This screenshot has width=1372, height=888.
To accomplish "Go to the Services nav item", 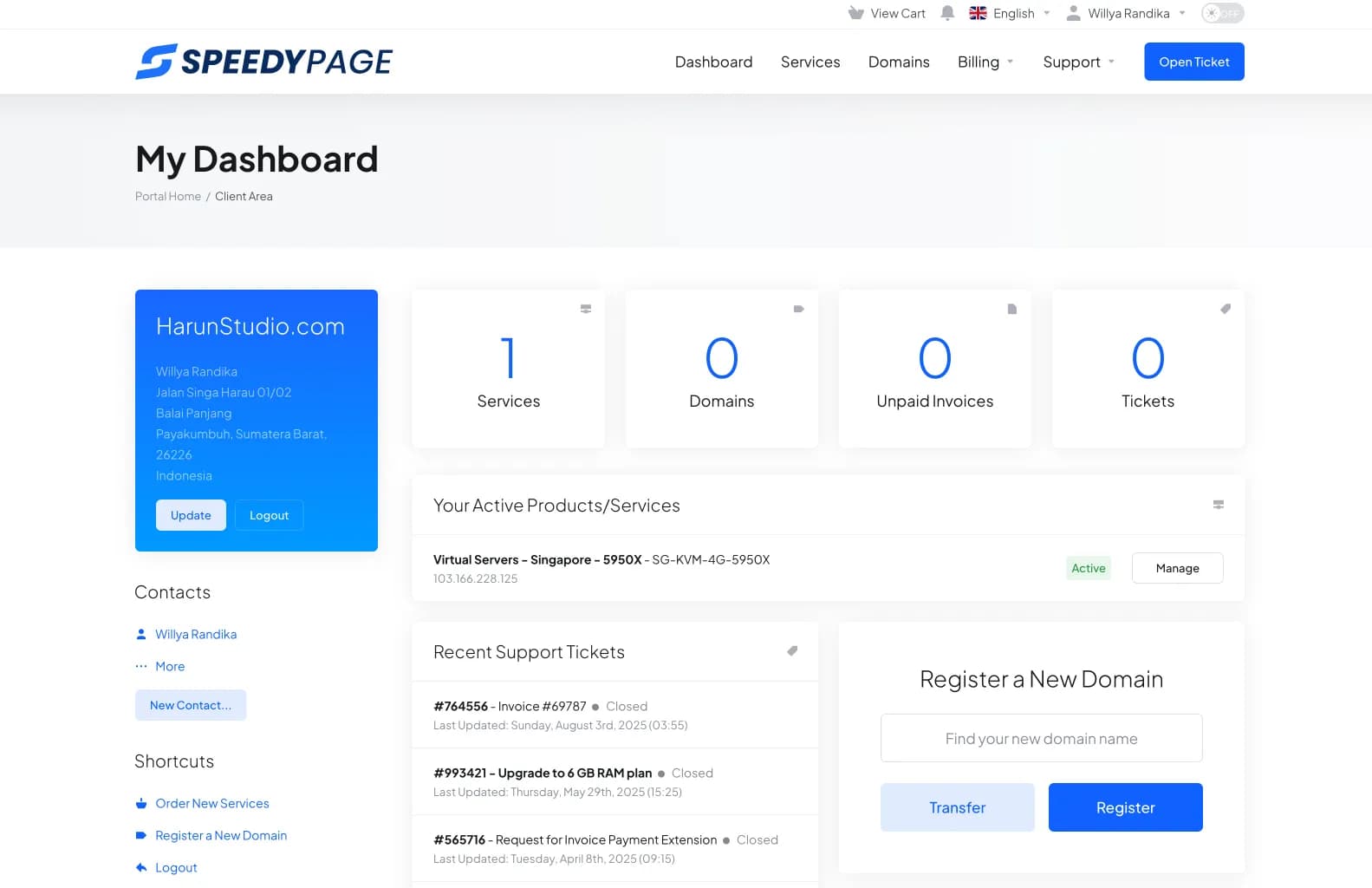I will point(810,62).
